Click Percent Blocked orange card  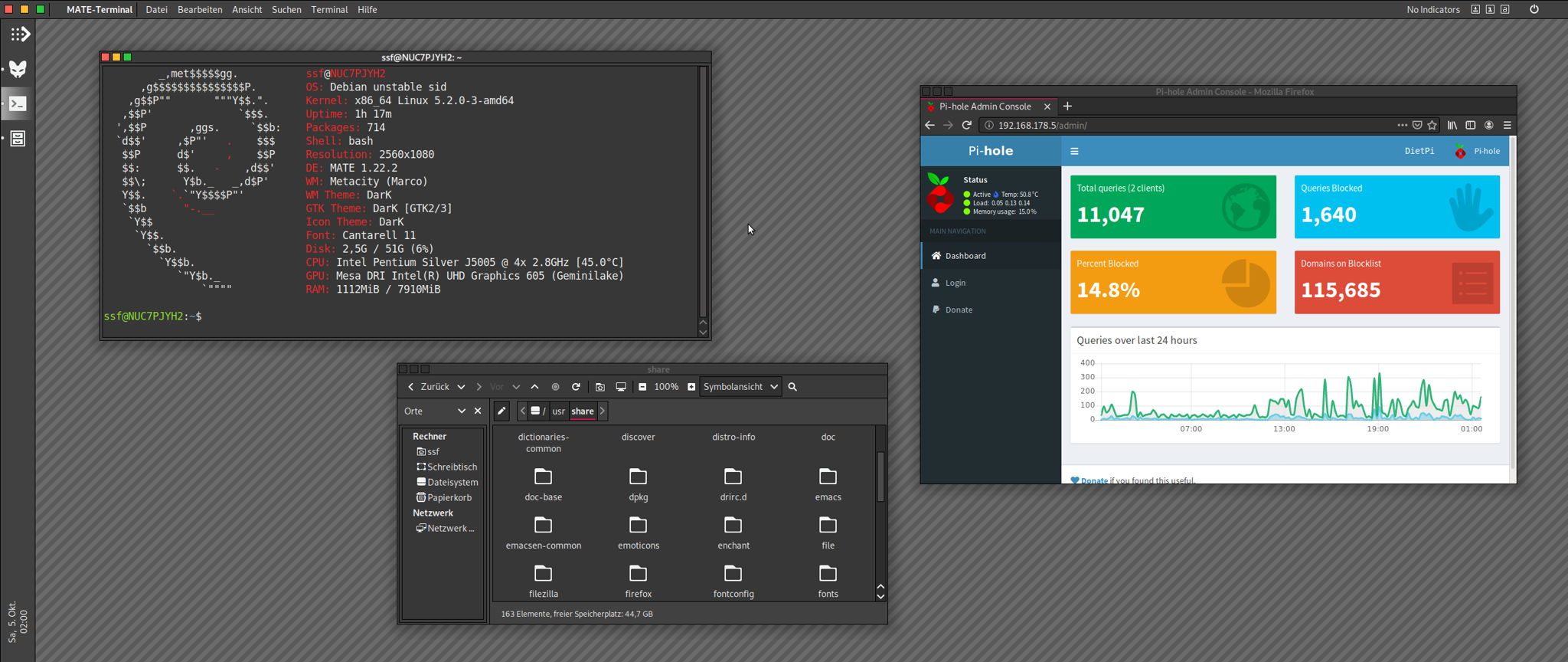pyautogui.click(x=1173, y=282)
